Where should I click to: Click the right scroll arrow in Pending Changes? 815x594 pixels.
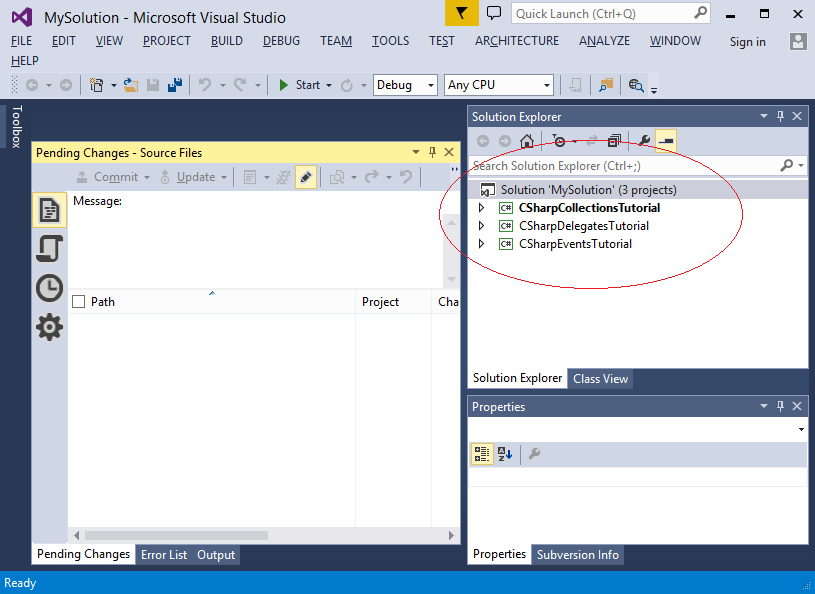(451, 535)
